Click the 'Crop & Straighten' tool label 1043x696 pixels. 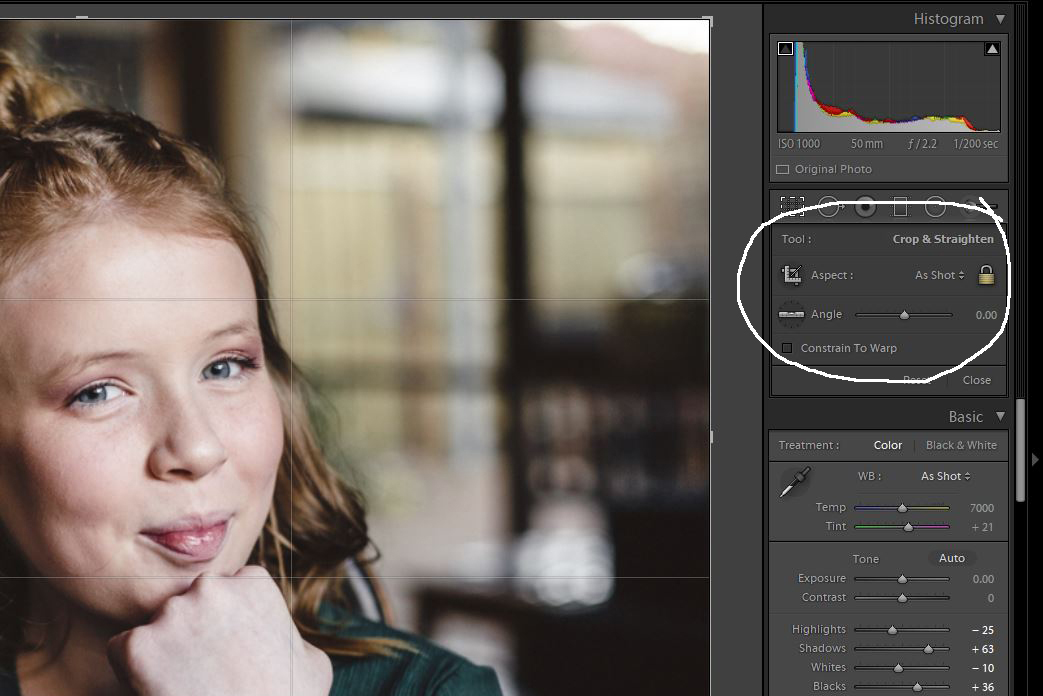[x=943, y=239]
